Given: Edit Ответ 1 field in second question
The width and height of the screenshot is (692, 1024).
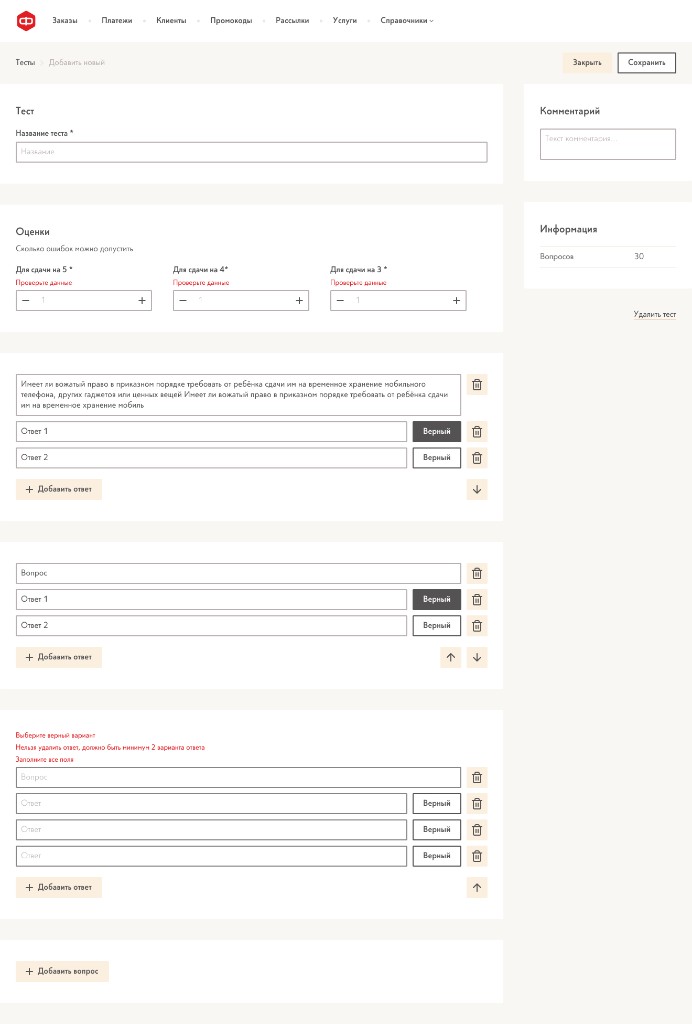Looking at the screenshot, I should point(211,600).
